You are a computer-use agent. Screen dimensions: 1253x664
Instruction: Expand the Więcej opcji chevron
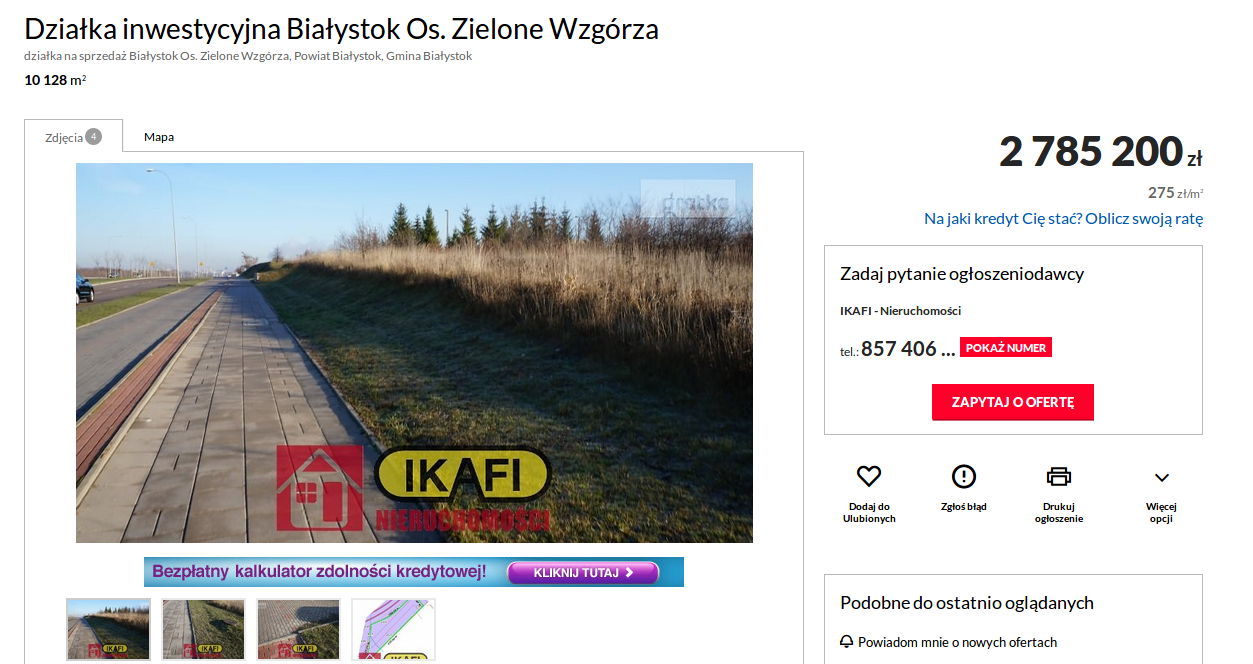click(x=1161, y=478)
